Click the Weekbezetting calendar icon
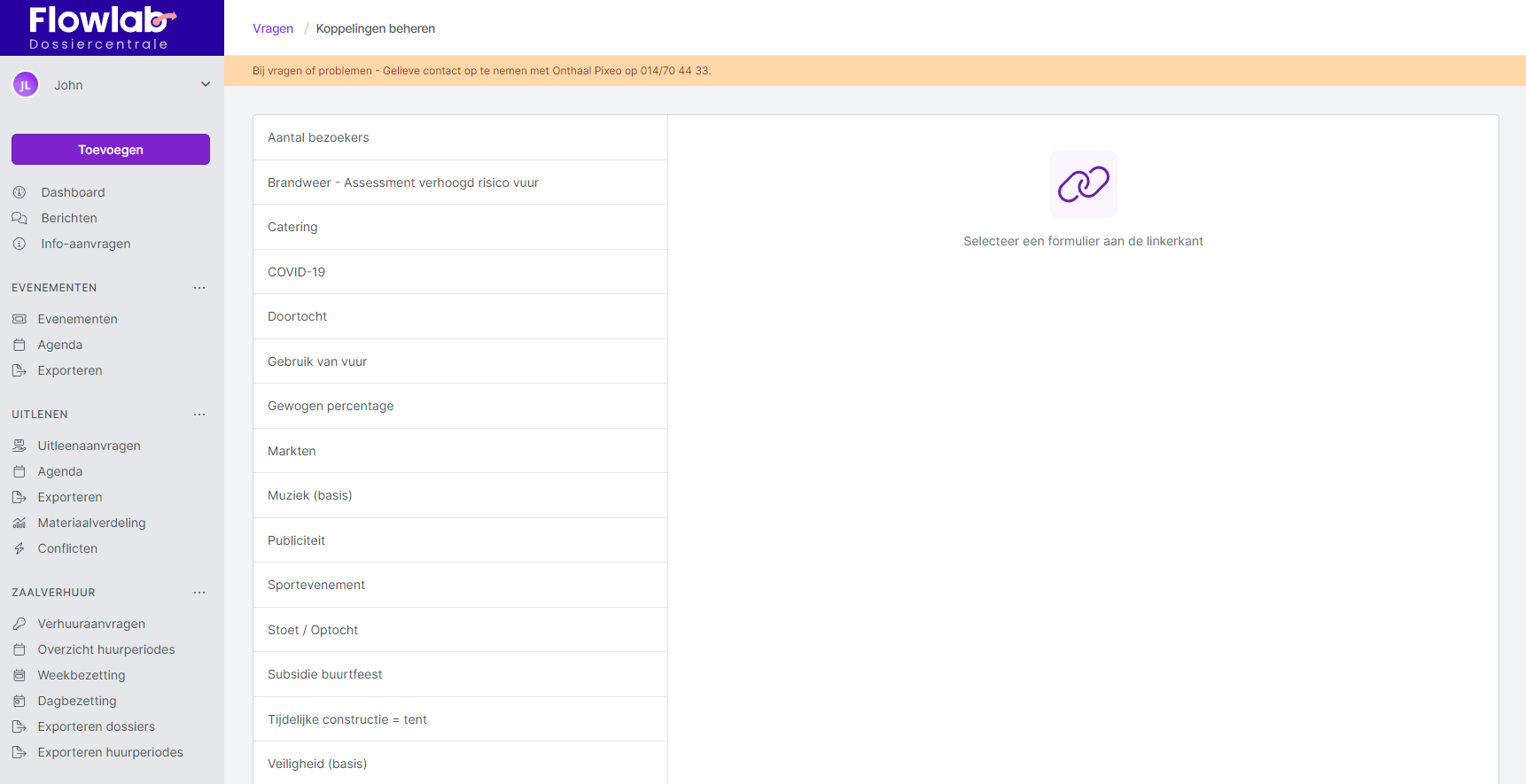Screen dimensions: 1526x784 [19, 675]
